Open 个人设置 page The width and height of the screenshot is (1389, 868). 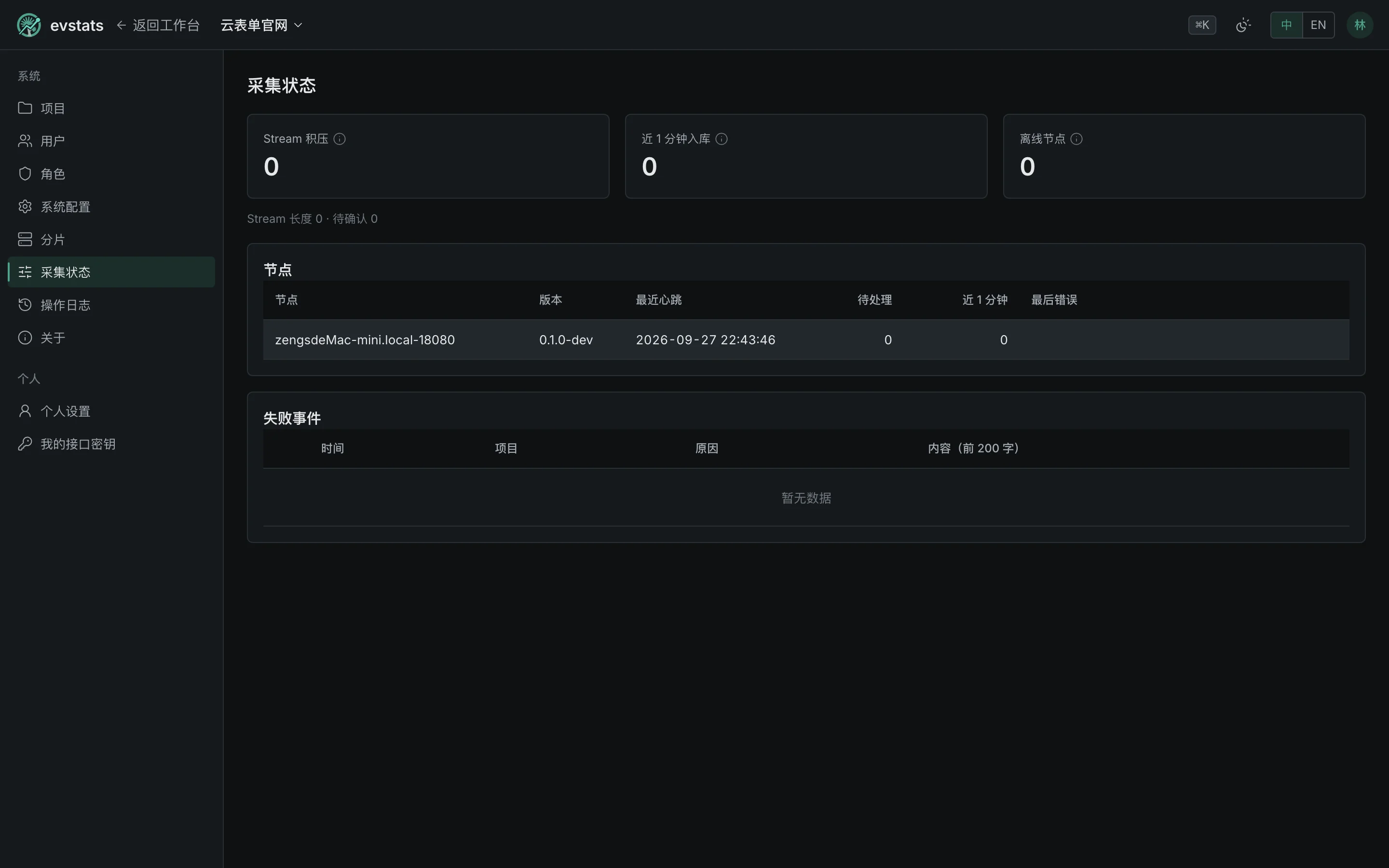[111, 411]
